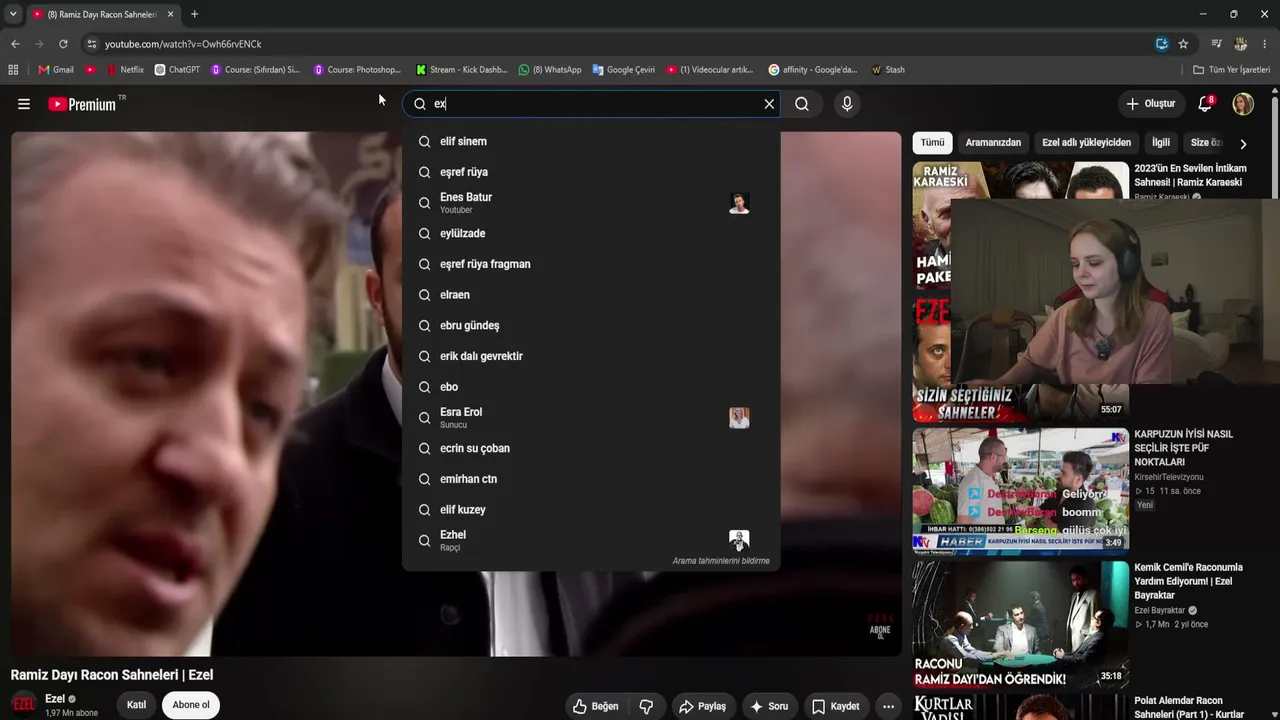
Task: Choose the 'emirhan ctn' suggestion
Action: [591, 479]
